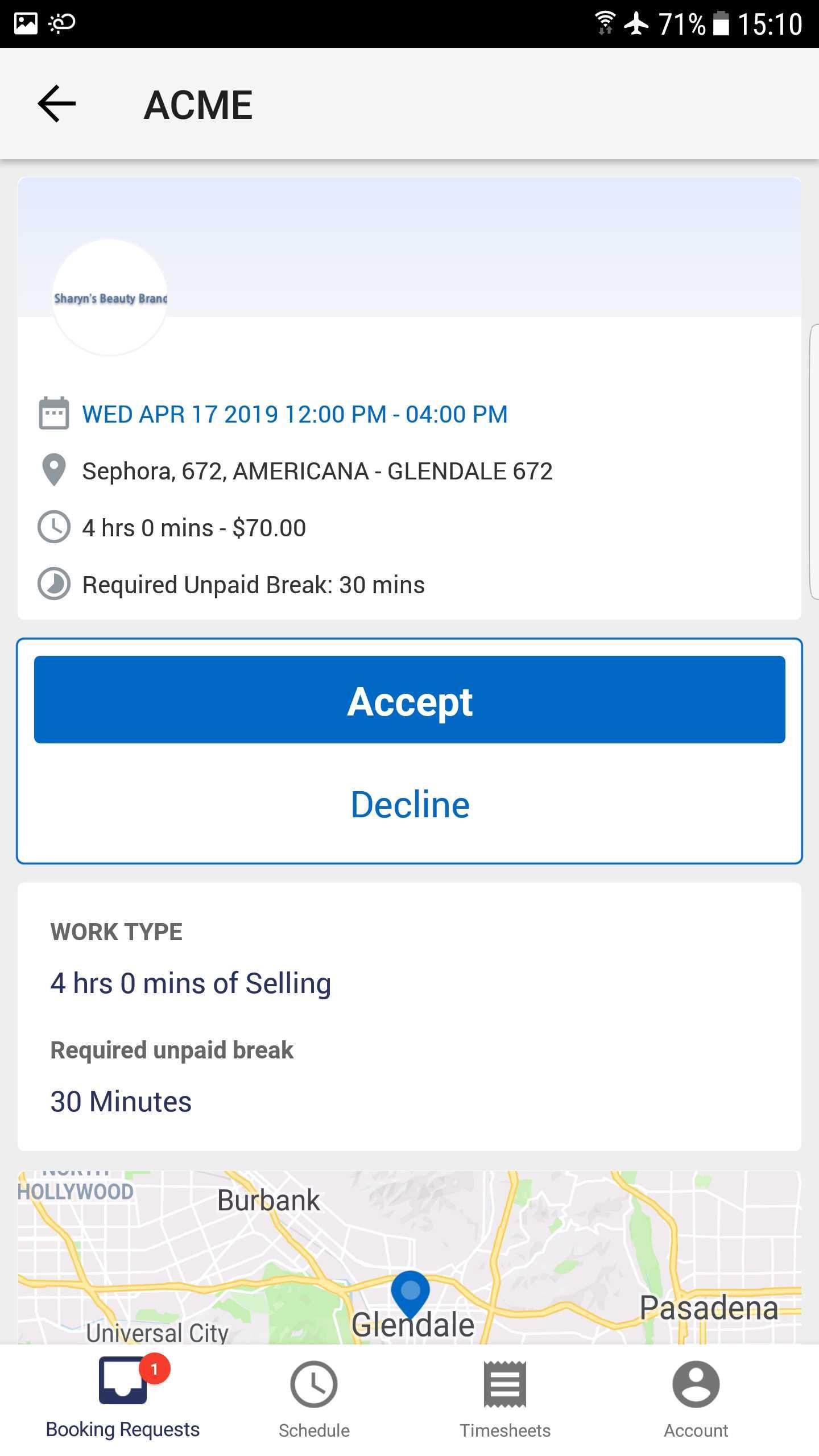
Task: Tap the location pin beside Sephora address
Action: (54, 470)
